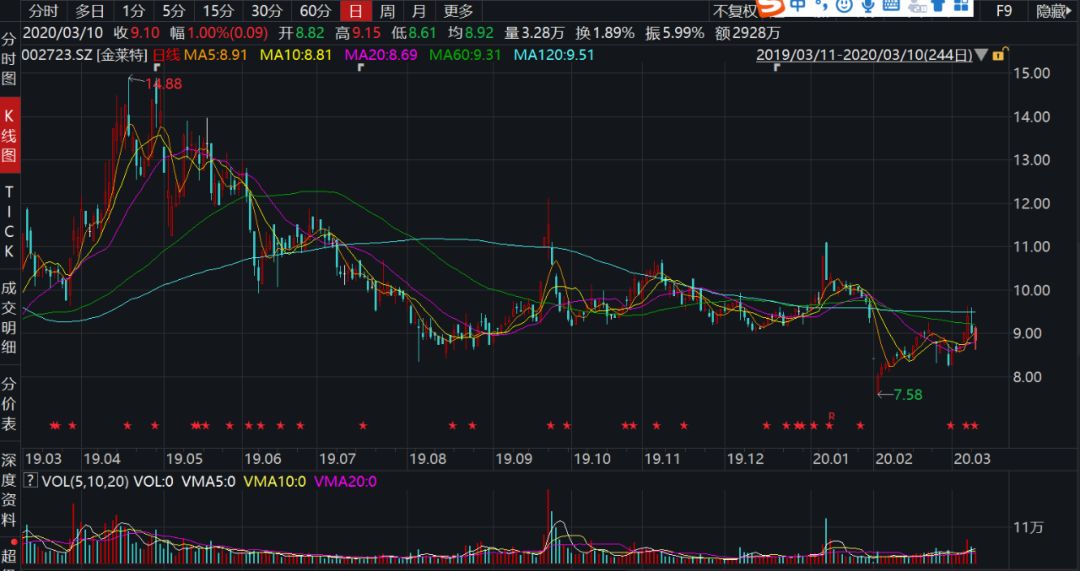
Task: Select the 60分 timeframe tab
Action: [x=315, y=12]
